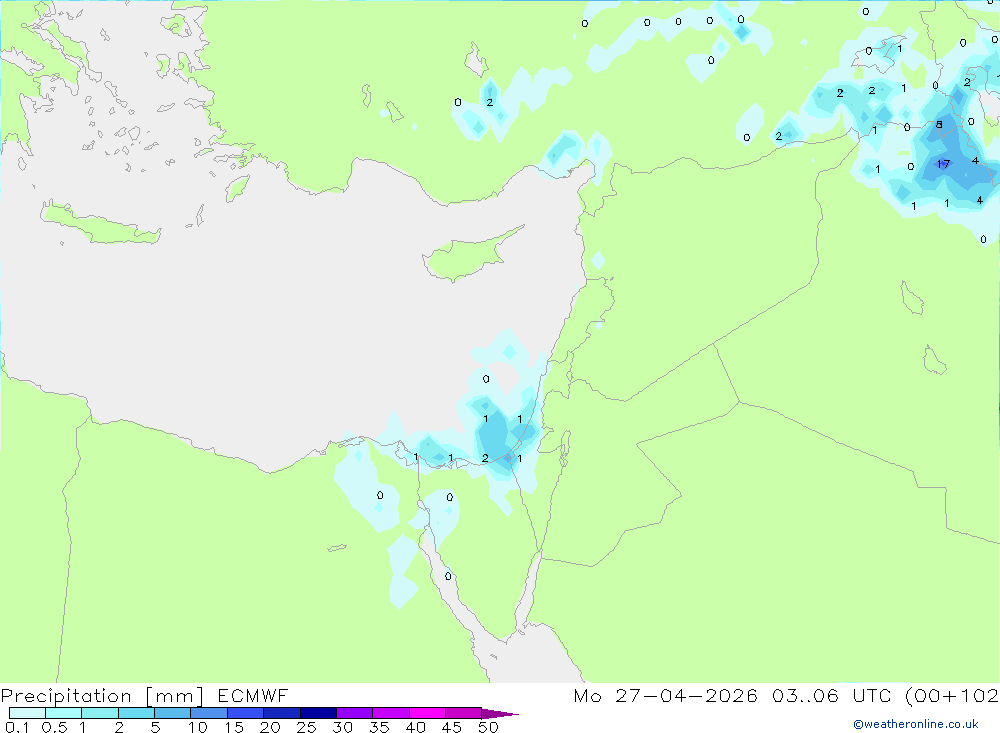Pick the 2–5 mm legend swatch
The height and width of the screenshot is (733, 1000).
point(136,713)
